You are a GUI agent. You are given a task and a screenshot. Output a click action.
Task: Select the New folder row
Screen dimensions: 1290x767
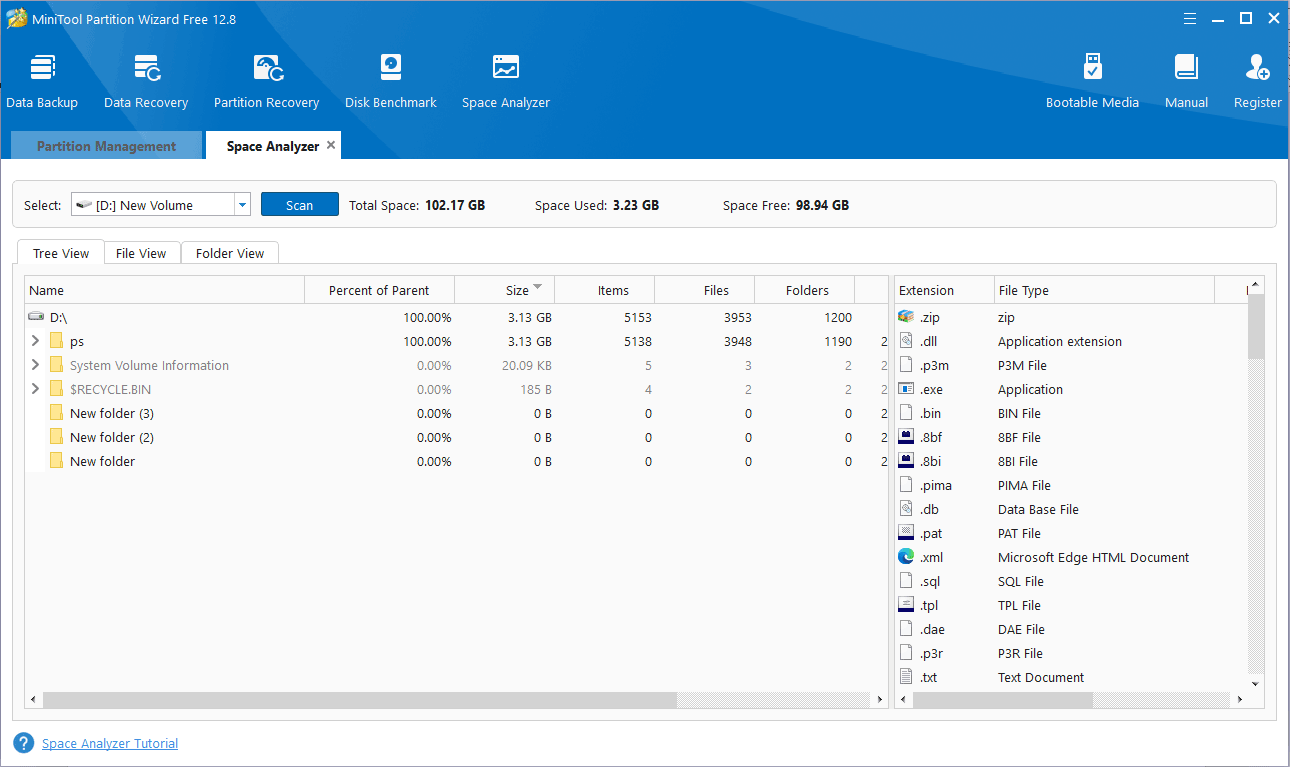point(456,461)
